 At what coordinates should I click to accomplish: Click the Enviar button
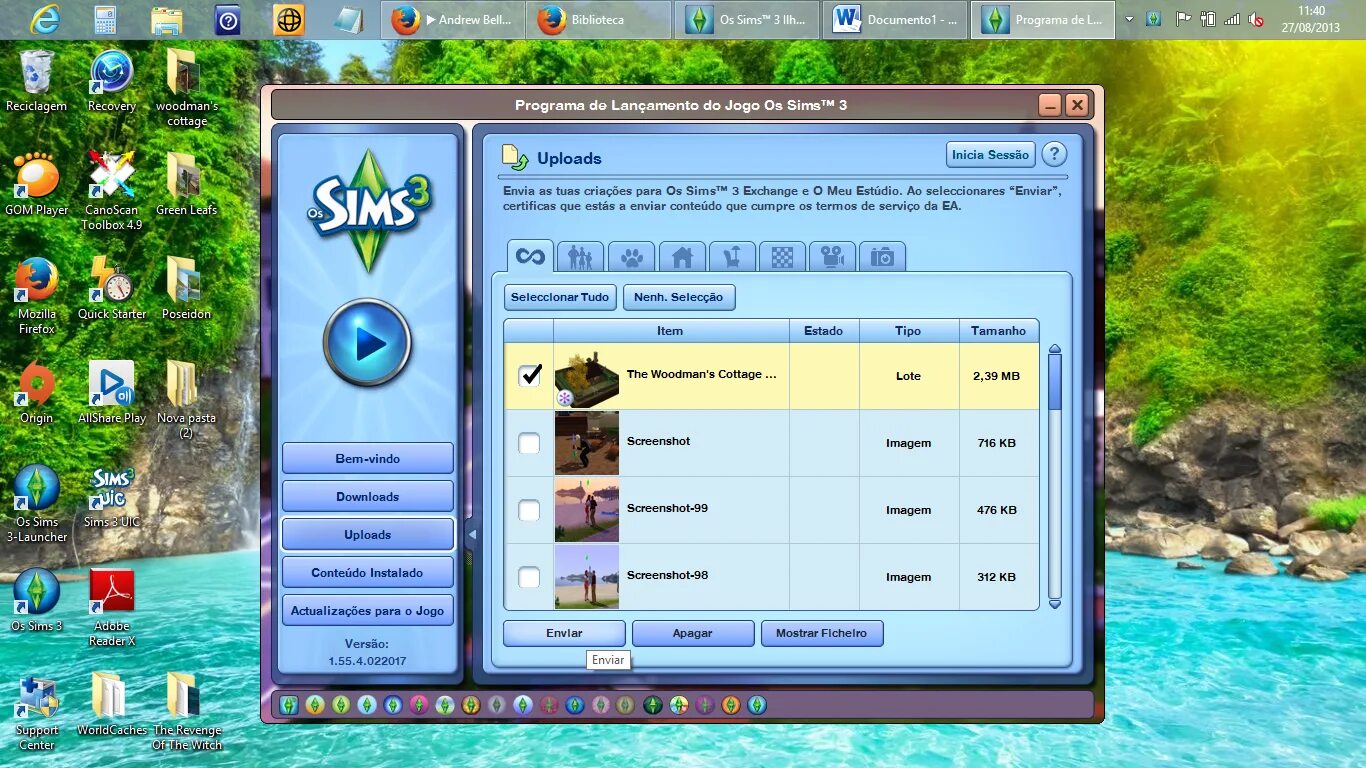(564, 633)
